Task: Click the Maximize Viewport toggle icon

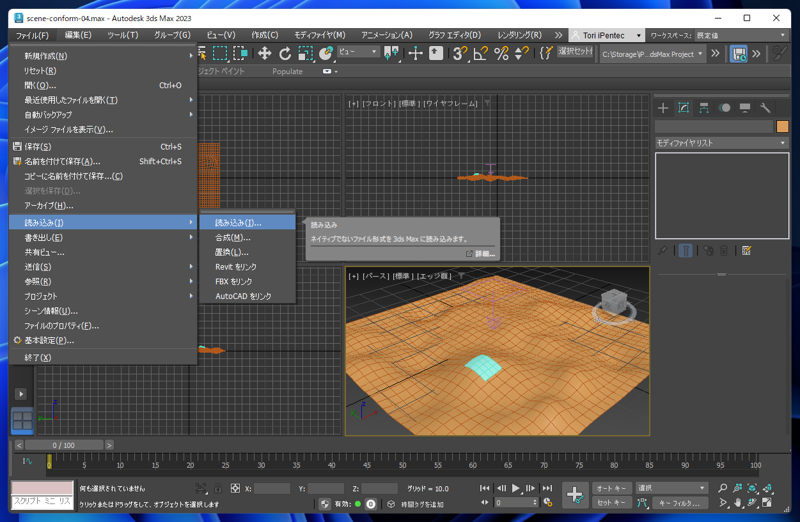Action: point(767,503)
